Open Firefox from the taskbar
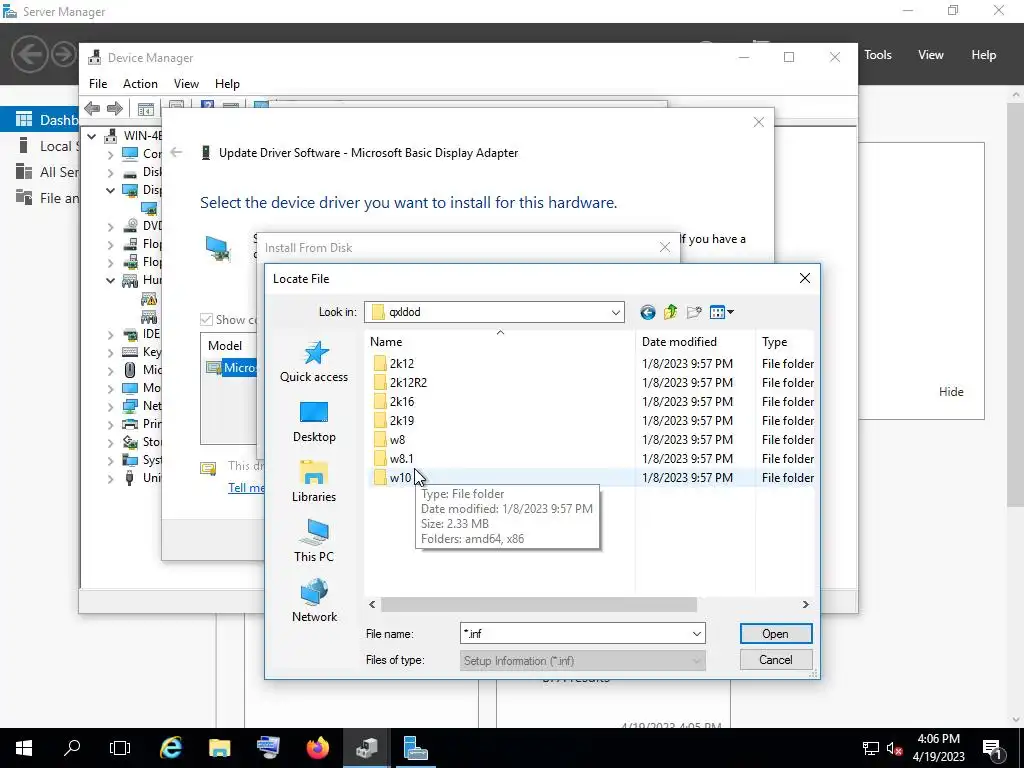 pyautogui.click(x=317, y=748)
